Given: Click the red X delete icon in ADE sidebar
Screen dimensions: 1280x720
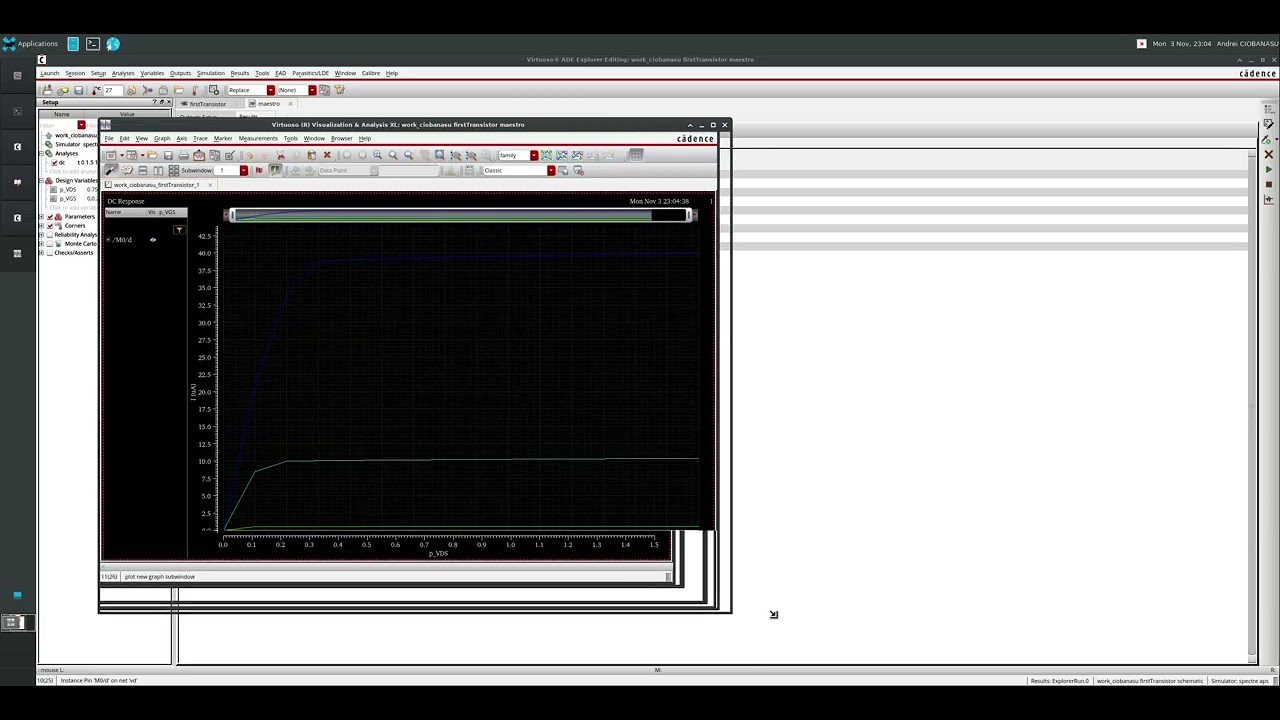Looking at the screenshot, I should click(x=1269, y=155).
